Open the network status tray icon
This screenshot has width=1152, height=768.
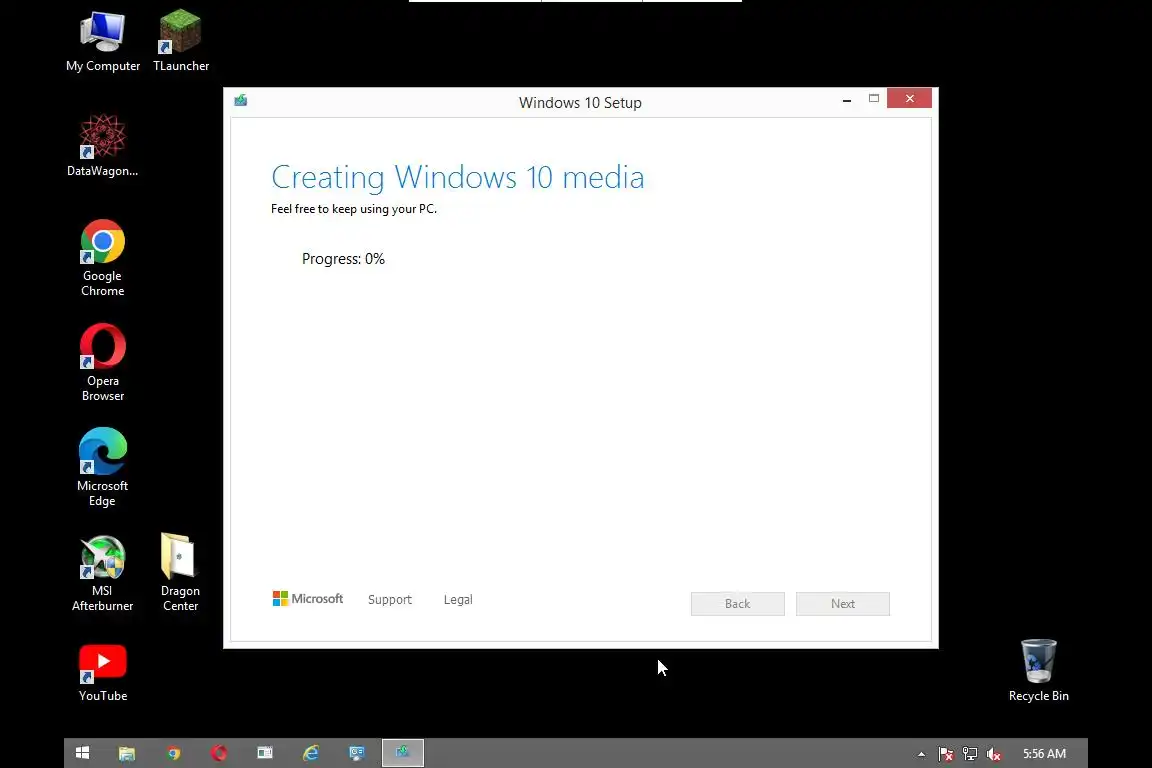click(970, 754)
